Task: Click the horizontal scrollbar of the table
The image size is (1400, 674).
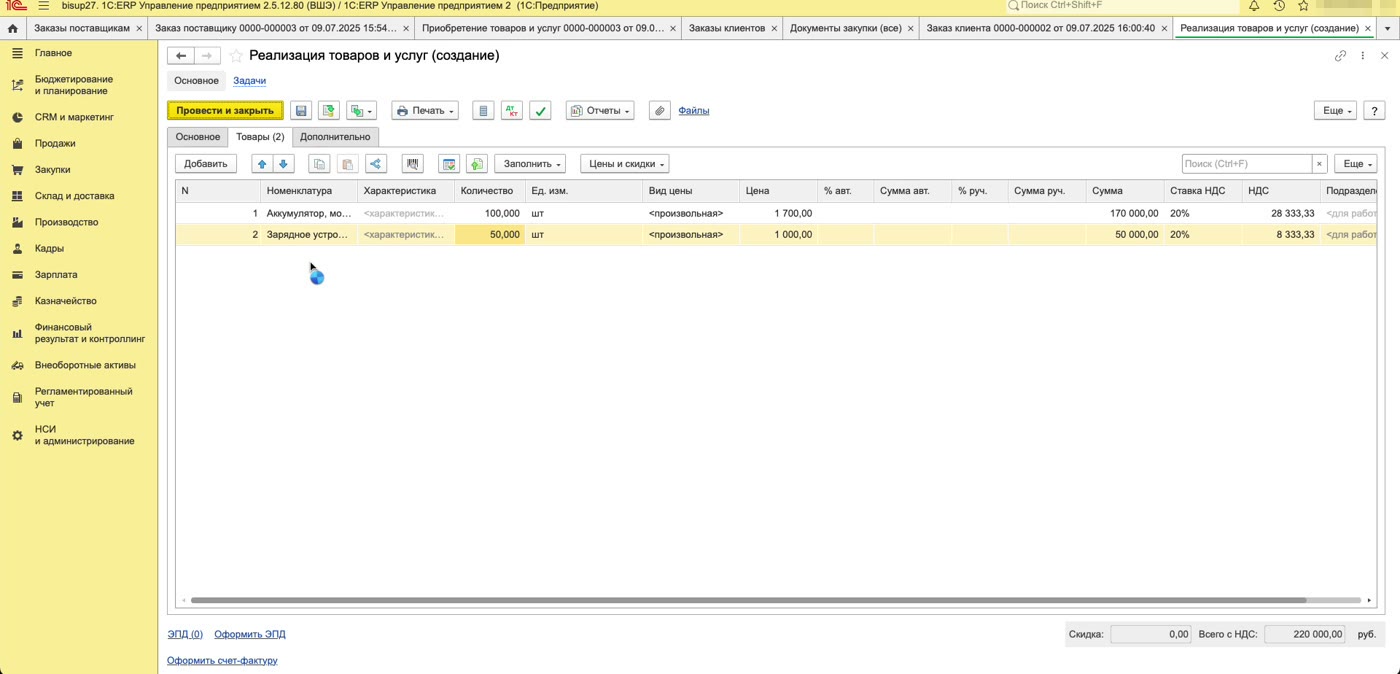Action: 748,600
